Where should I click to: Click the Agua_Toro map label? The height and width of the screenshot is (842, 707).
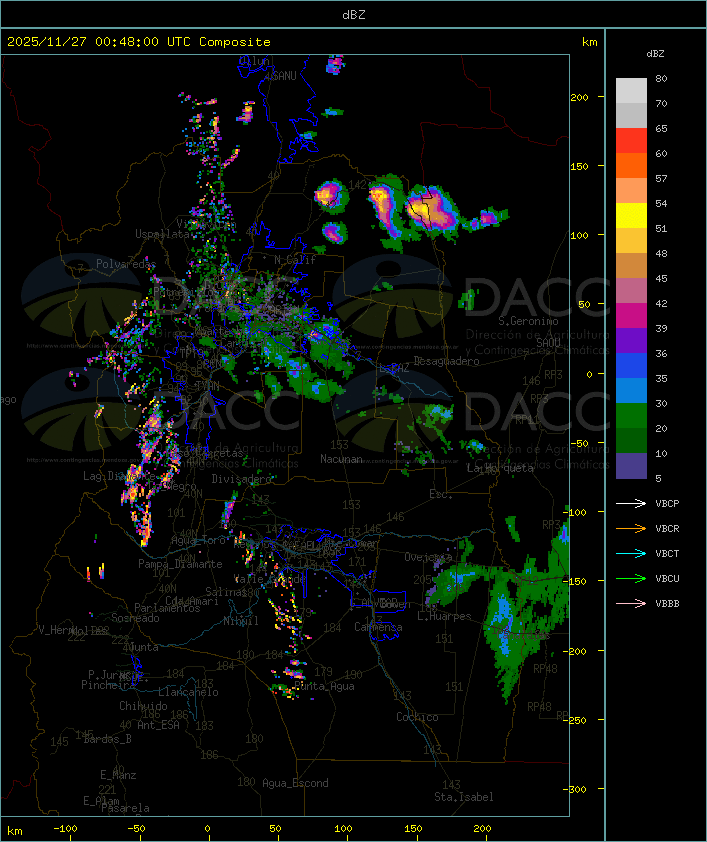pyautogui.click(x=198, y=540)
